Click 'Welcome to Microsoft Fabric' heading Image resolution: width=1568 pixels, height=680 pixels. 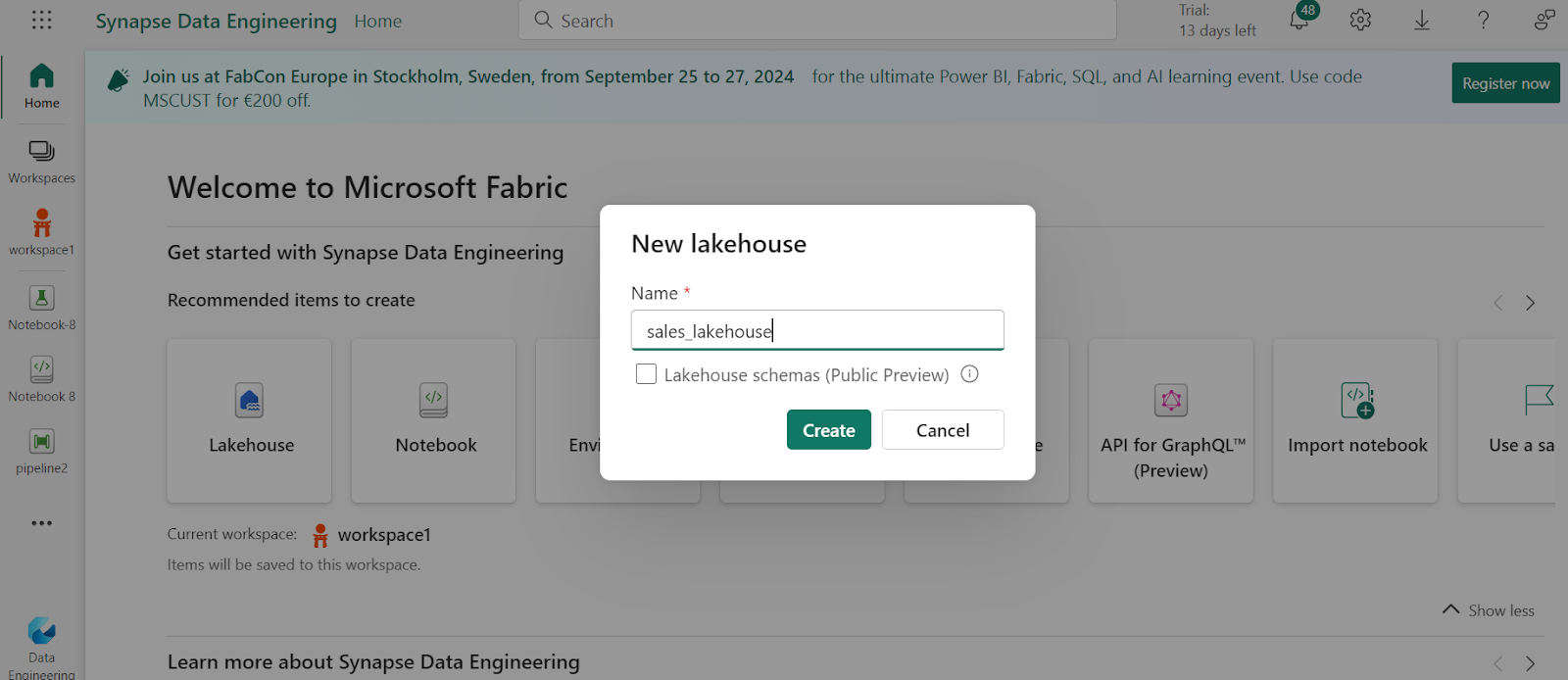pos(367,187)
